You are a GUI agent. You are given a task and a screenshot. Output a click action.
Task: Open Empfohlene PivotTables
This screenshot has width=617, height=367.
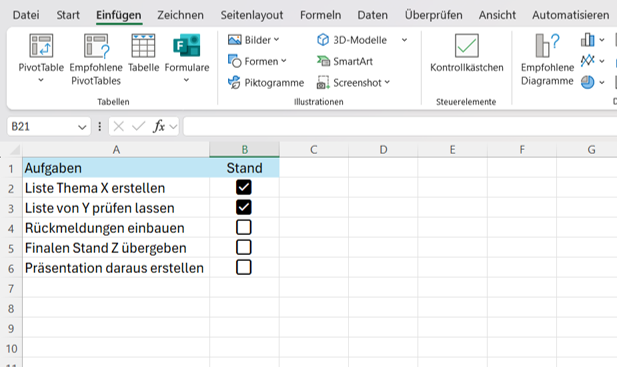96,59
